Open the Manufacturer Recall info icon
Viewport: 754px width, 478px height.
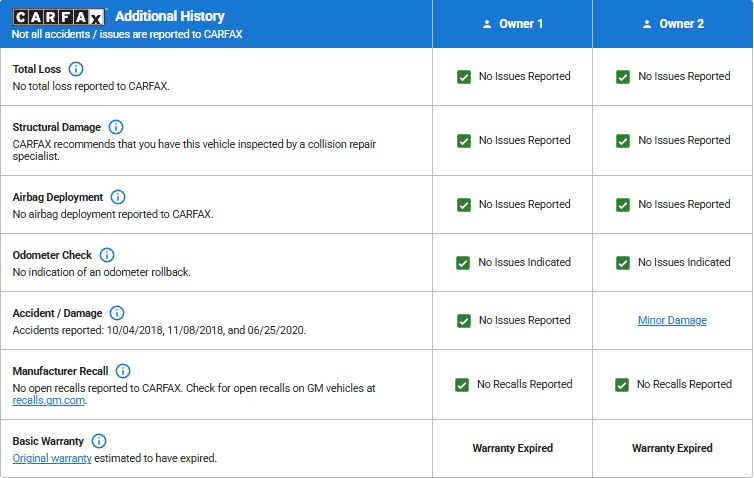pos(123,371)
